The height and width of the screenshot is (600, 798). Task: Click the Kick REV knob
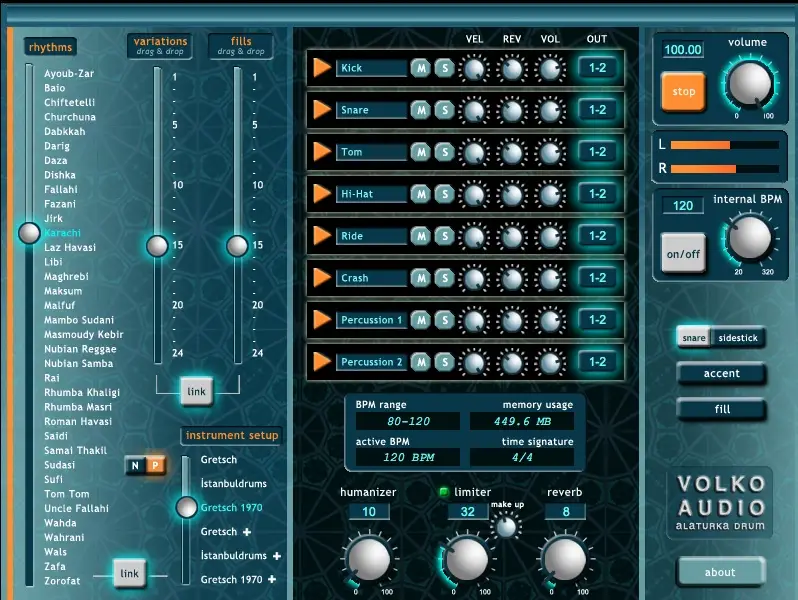(x=512, y=69)
